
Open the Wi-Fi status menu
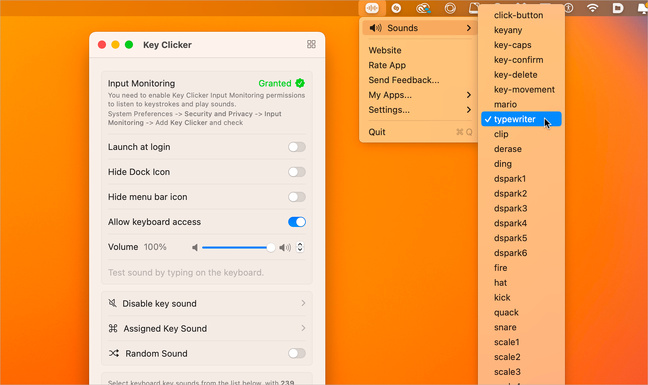(x=593, y=8)
